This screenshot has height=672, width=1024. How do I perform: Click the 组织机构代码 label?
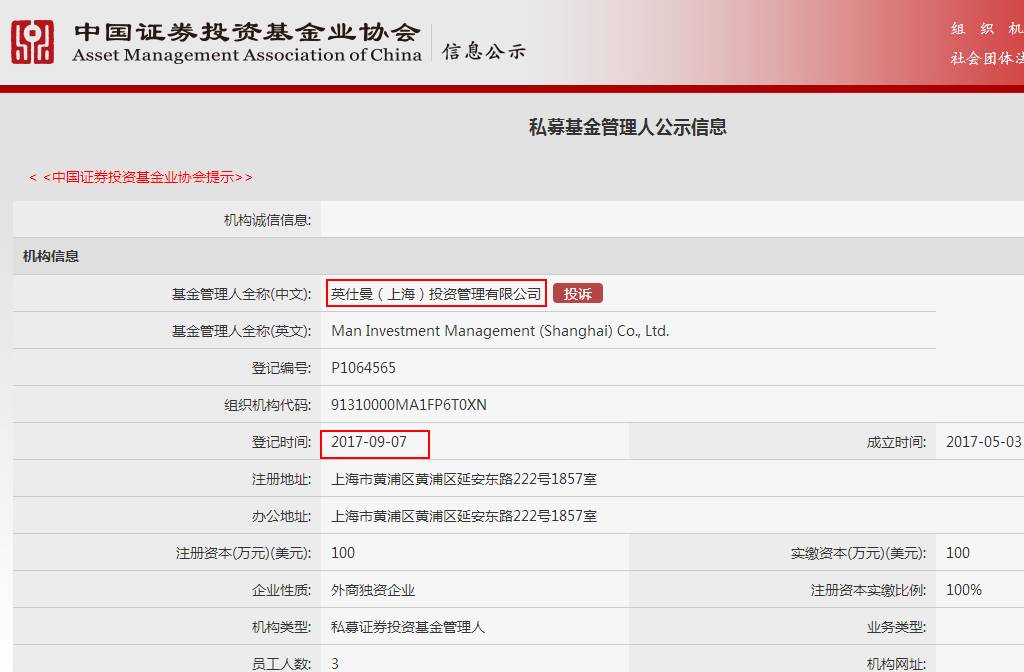(268, 406)
